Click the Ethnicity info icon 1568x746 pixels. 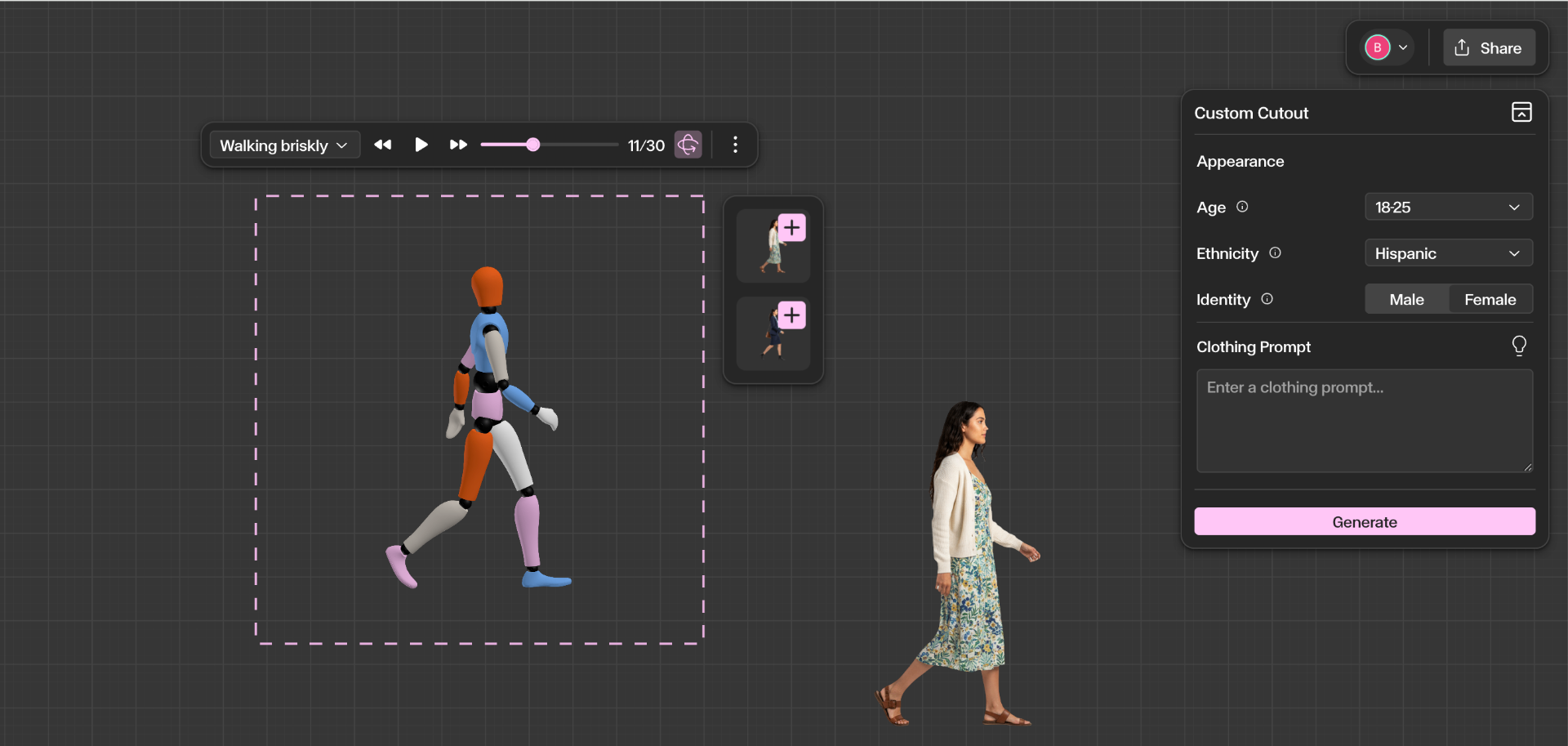(1276, 252)
